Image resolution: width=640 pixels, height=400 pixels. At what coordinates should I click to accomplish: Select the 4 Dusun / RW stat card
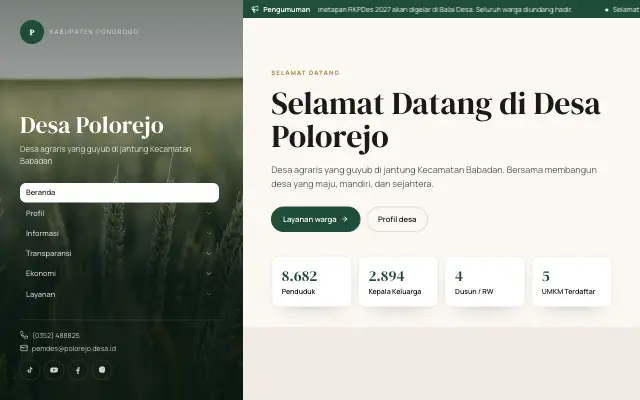coord(484,282)
